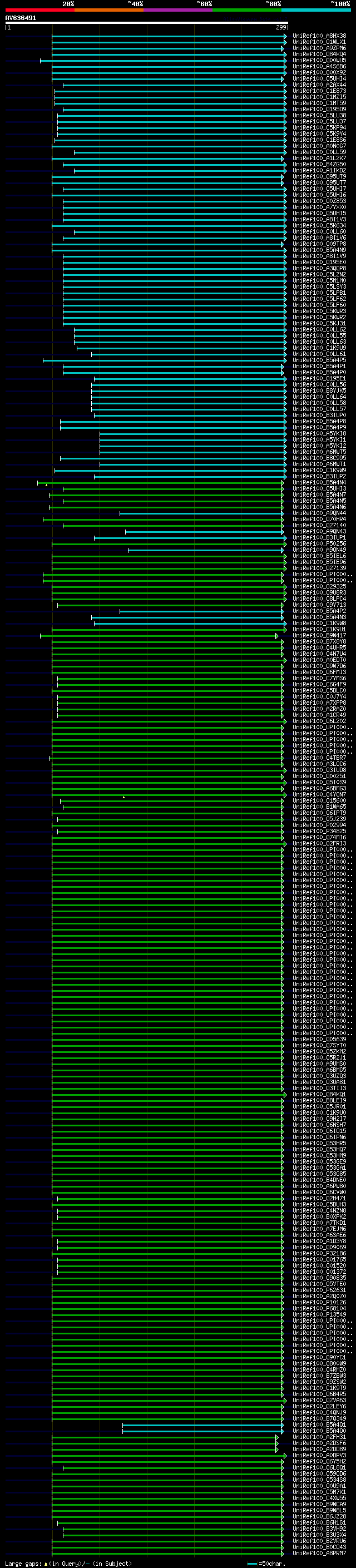Select hit label UniRef100_A5YKI8
The height and width of the screenshot is (1568, 356).
coord(319,433)
